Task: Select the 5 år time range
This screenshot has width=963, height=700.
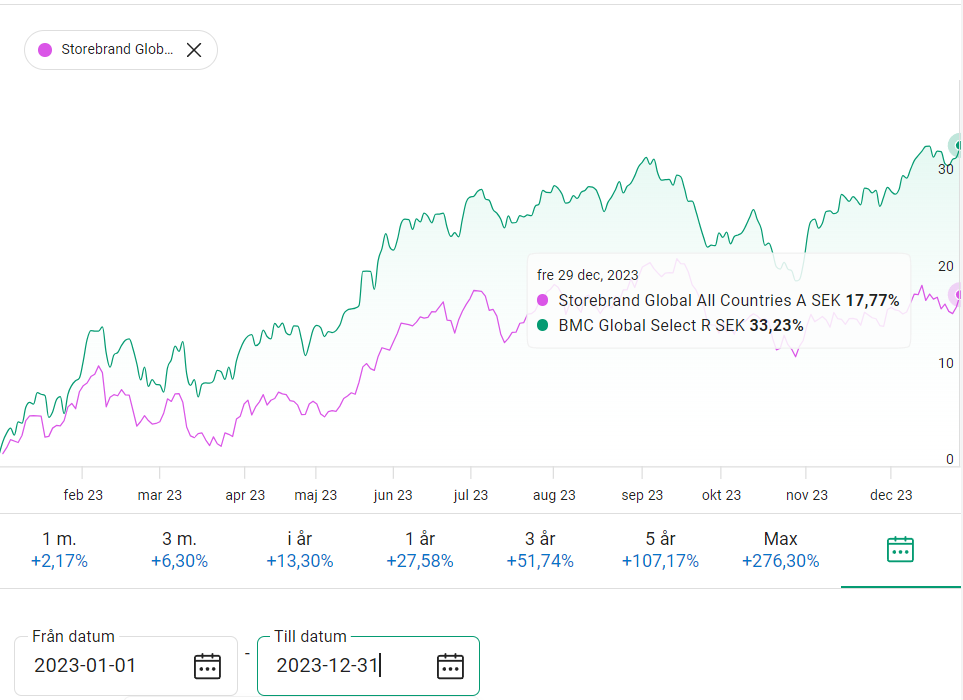Action: [x=660, y=550]
